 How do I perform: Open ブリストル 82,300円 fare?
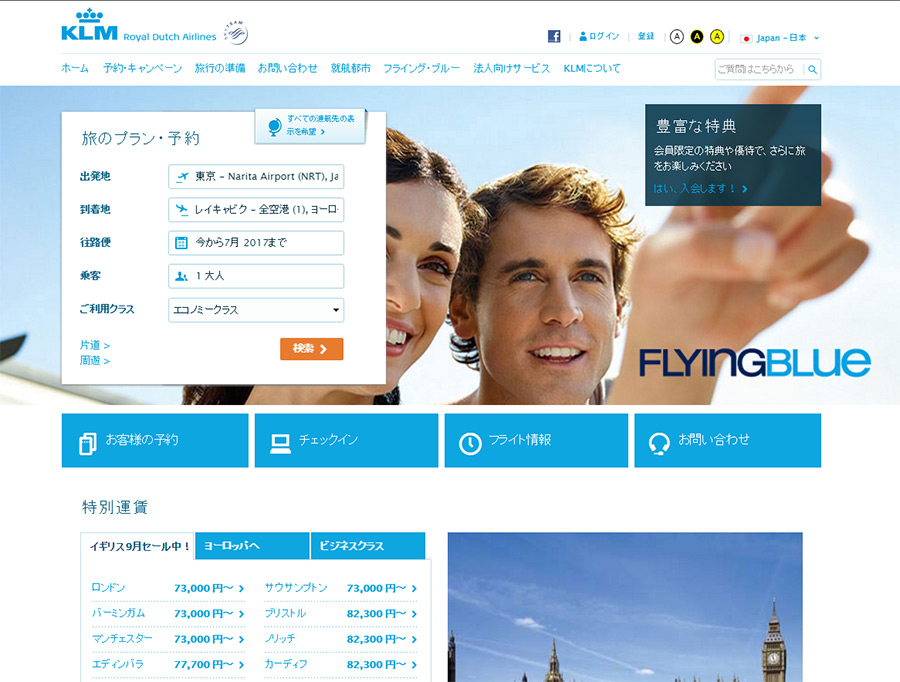coord(340,614)
